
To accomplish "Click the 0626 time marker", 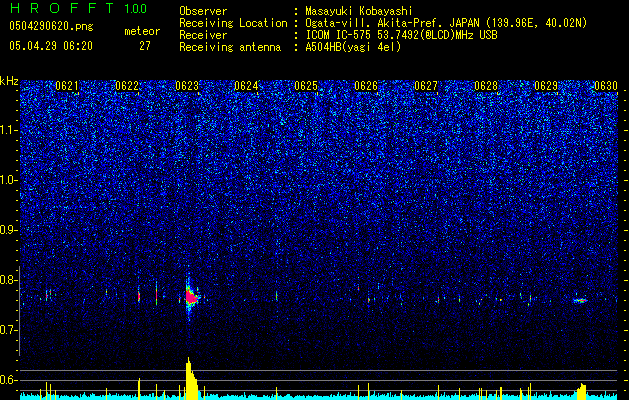I will 366,86.
